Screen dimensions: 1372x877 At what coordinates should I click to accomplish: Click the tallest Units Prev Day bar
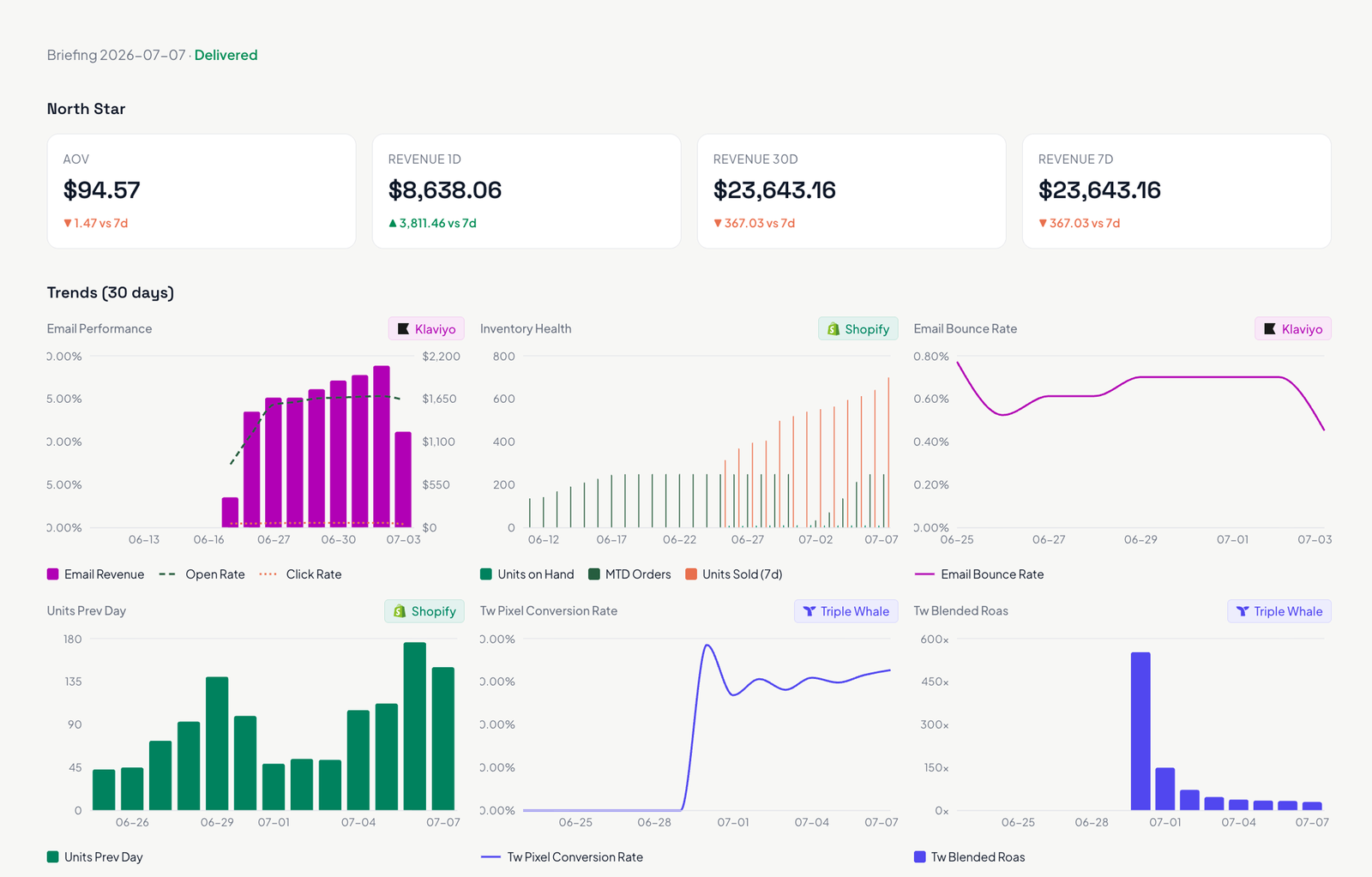pyautogui.click(x=415, y=726)
